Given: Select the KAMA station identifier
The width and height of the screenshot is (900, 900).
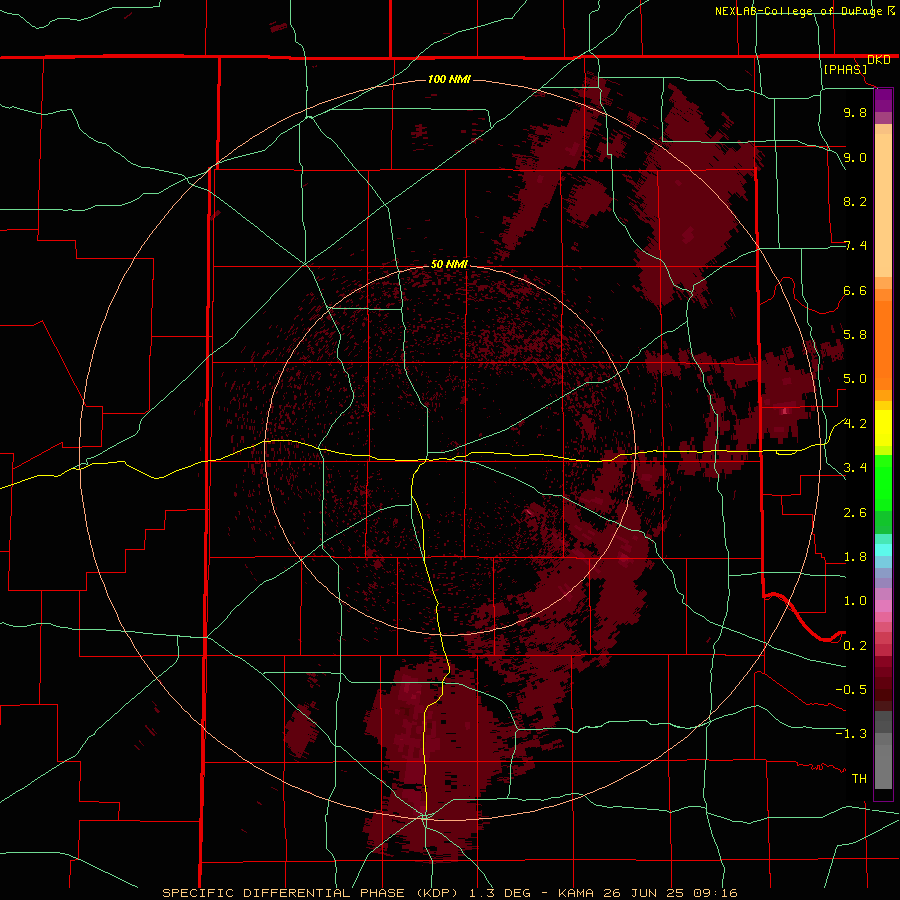Looking at the screenshot, I should (x=577, y=893).
